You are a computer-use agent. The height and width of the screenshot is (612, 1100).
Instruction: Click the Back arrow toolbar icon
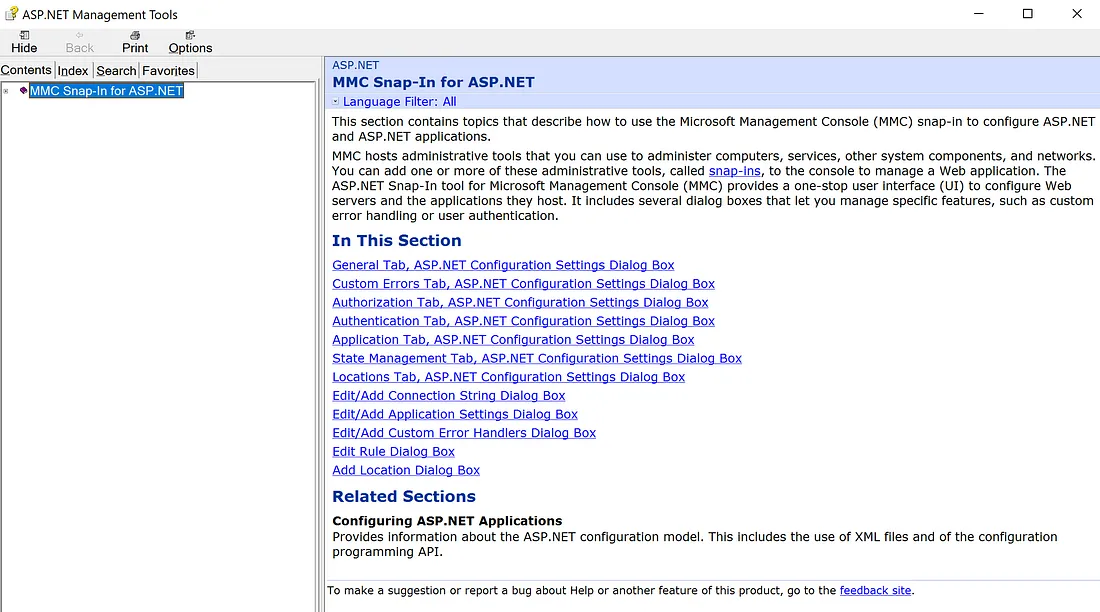80,35
